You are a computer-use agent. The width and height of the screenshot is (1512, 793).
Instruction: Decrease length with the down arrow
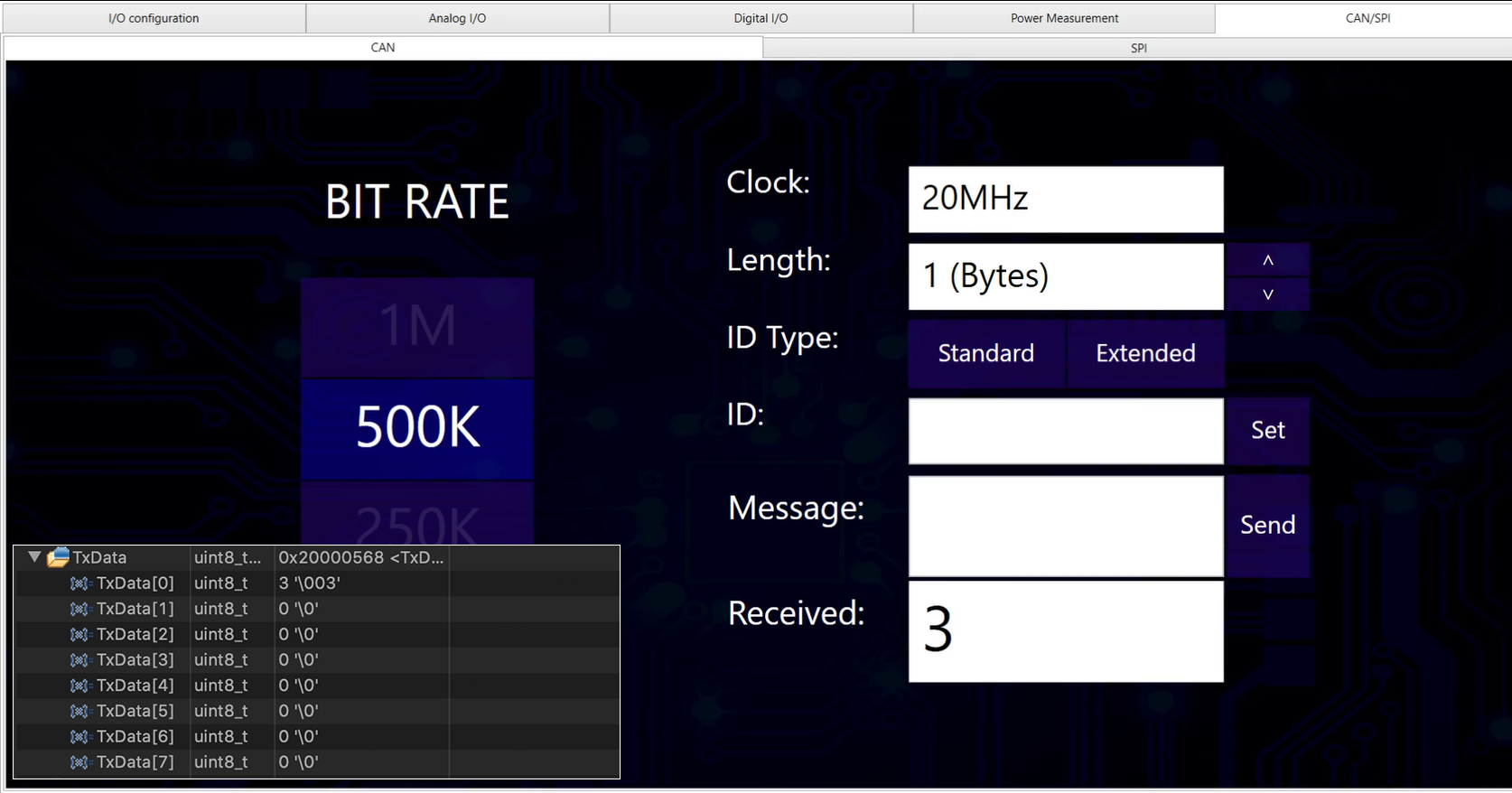[1267, 294]
